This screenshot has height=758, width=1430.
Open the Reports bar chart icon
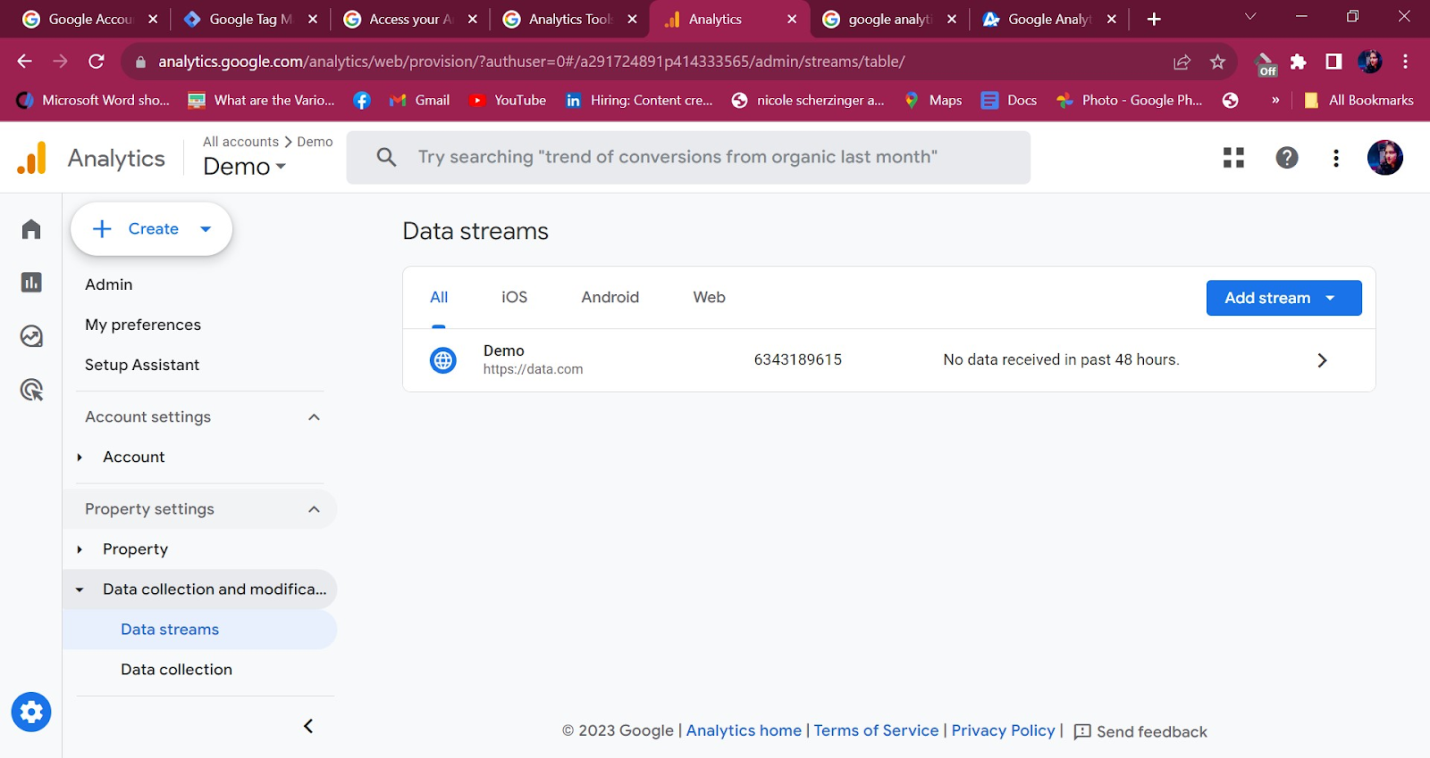(x=31, y=283)
